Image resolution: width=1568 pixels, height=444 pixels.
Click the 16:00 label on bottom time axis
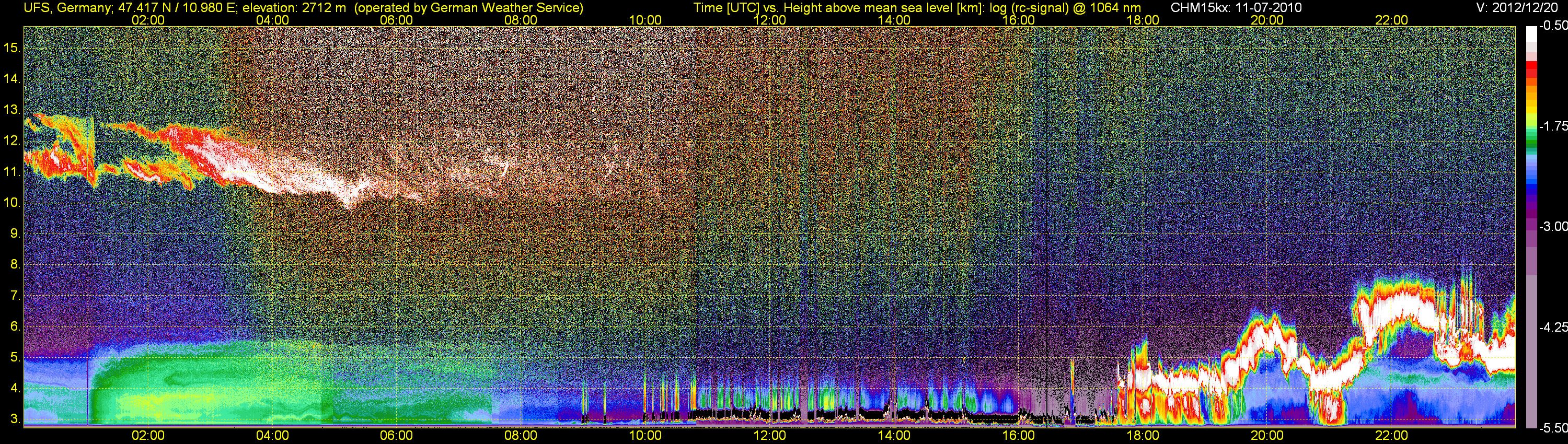pos(1018,436)
